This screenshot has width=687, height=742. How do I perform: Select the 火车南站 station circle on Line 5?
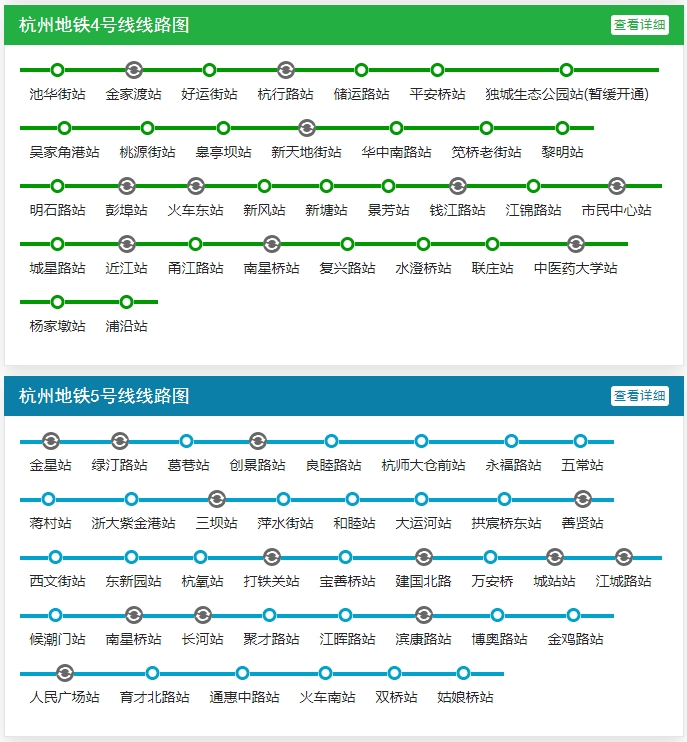pyautogui.click(x=326, y=673)
